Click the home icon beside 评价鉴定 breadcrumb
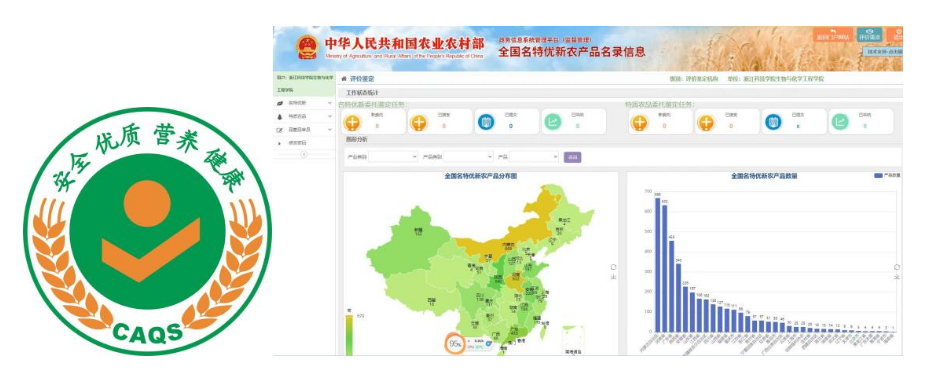 click(x=344, y=78)
